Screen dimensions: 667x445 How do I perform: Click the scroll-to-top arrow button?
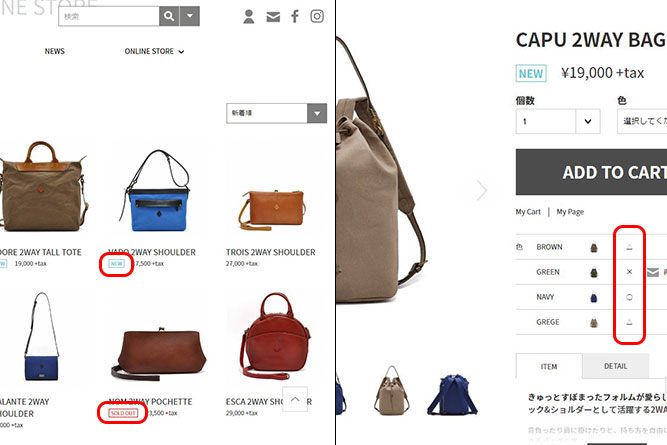click(295, 399)
